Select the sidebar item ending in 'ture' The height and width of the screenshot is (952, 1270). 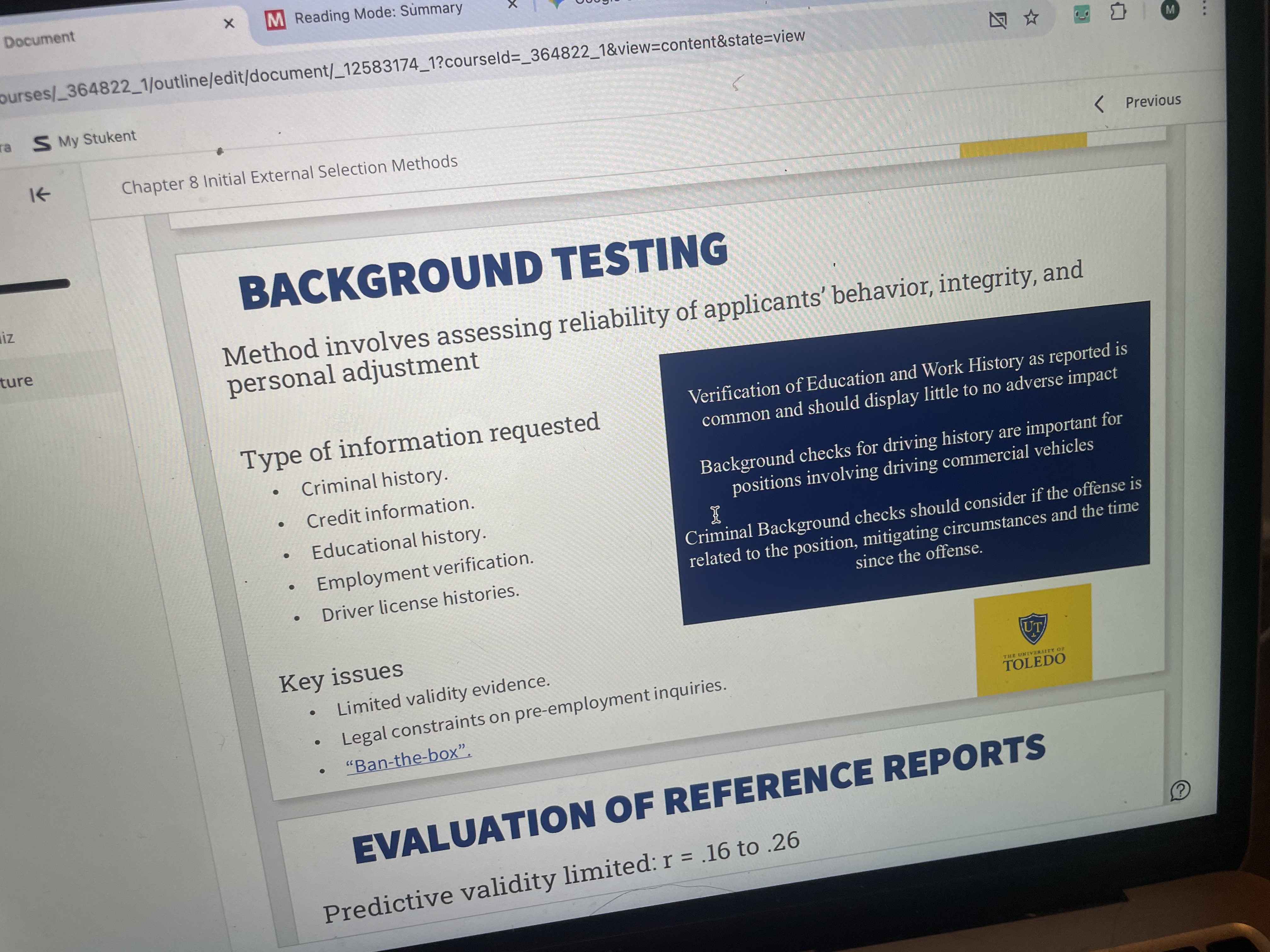click(17, 381)
